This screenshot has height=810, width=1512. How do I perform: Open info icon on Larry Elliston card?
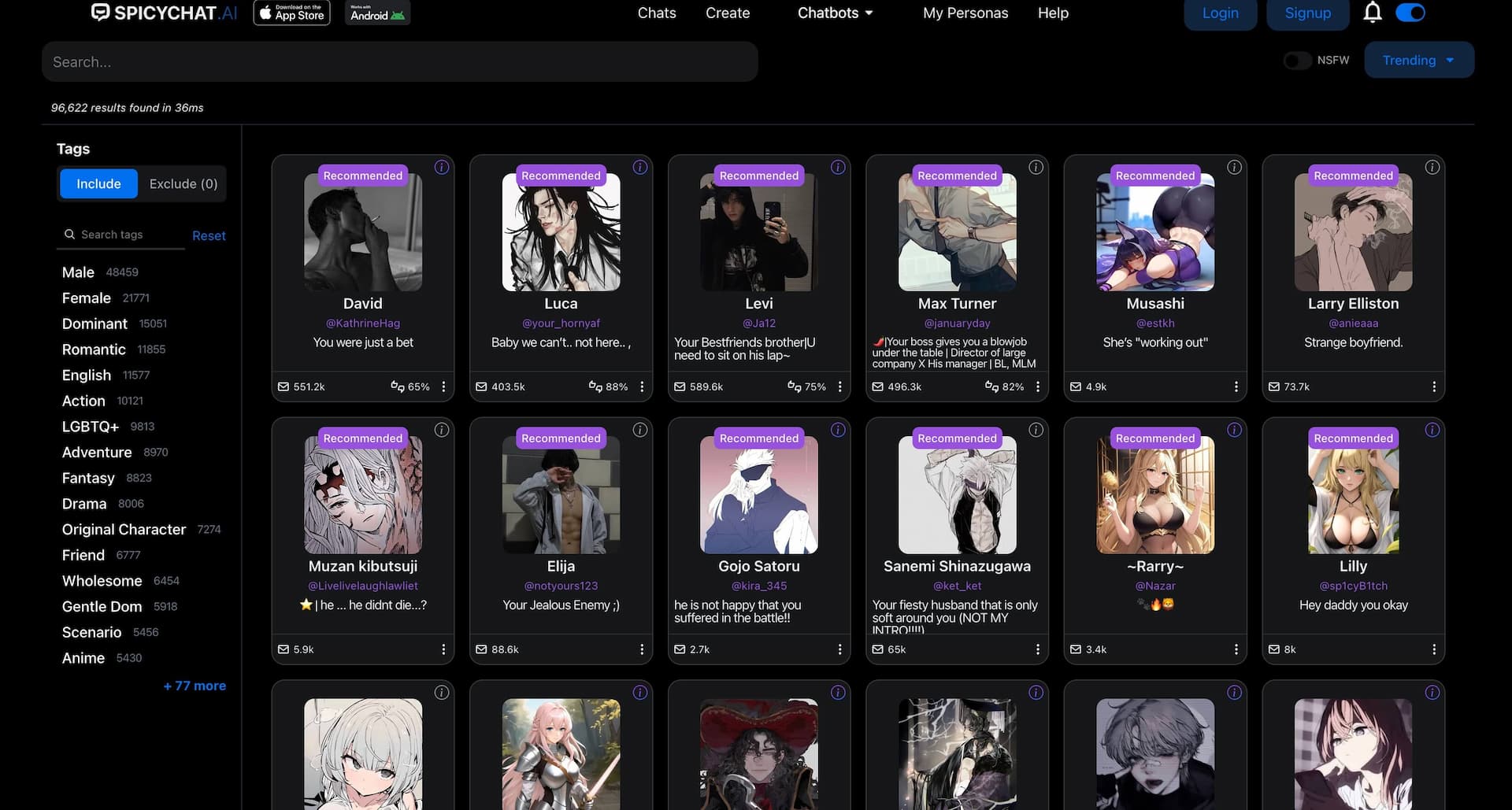point(1432,168)
